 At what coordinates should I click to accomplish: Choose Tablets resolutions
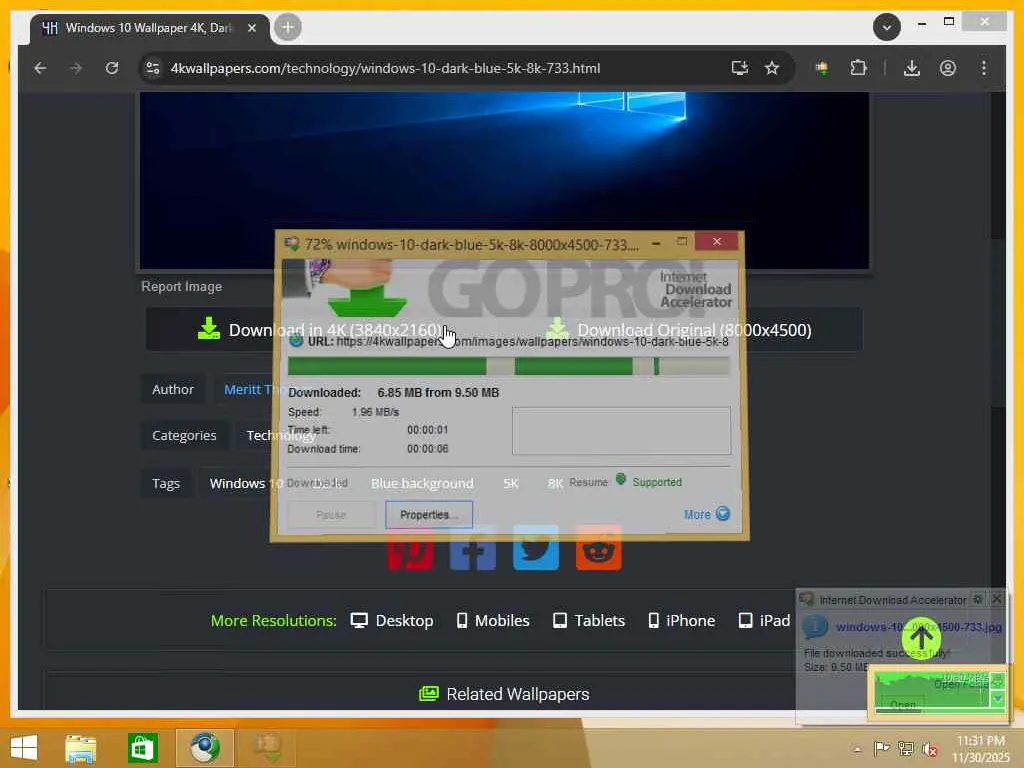point(589,620)
